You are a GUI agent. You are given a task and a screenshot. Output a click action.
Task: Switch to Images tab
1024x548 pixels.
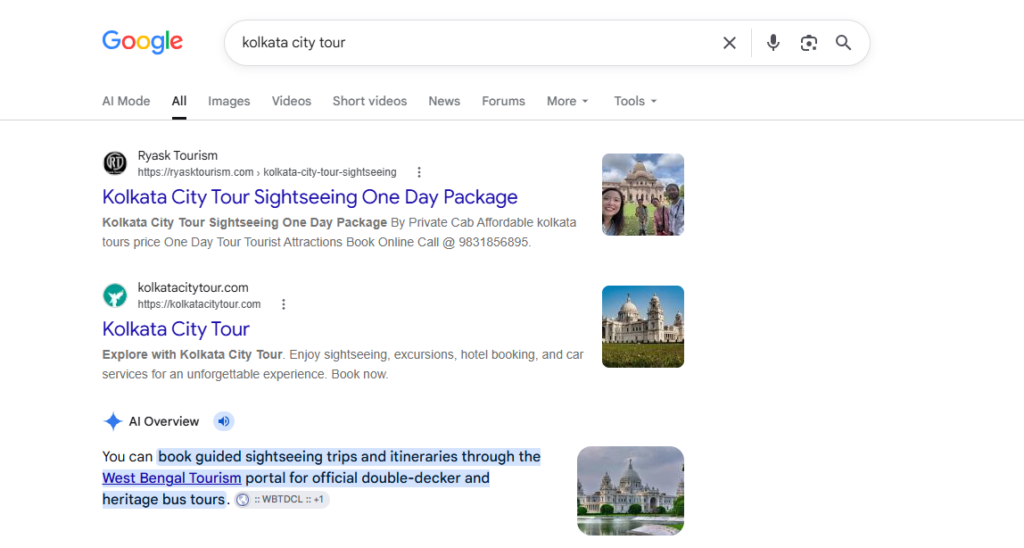229,101
